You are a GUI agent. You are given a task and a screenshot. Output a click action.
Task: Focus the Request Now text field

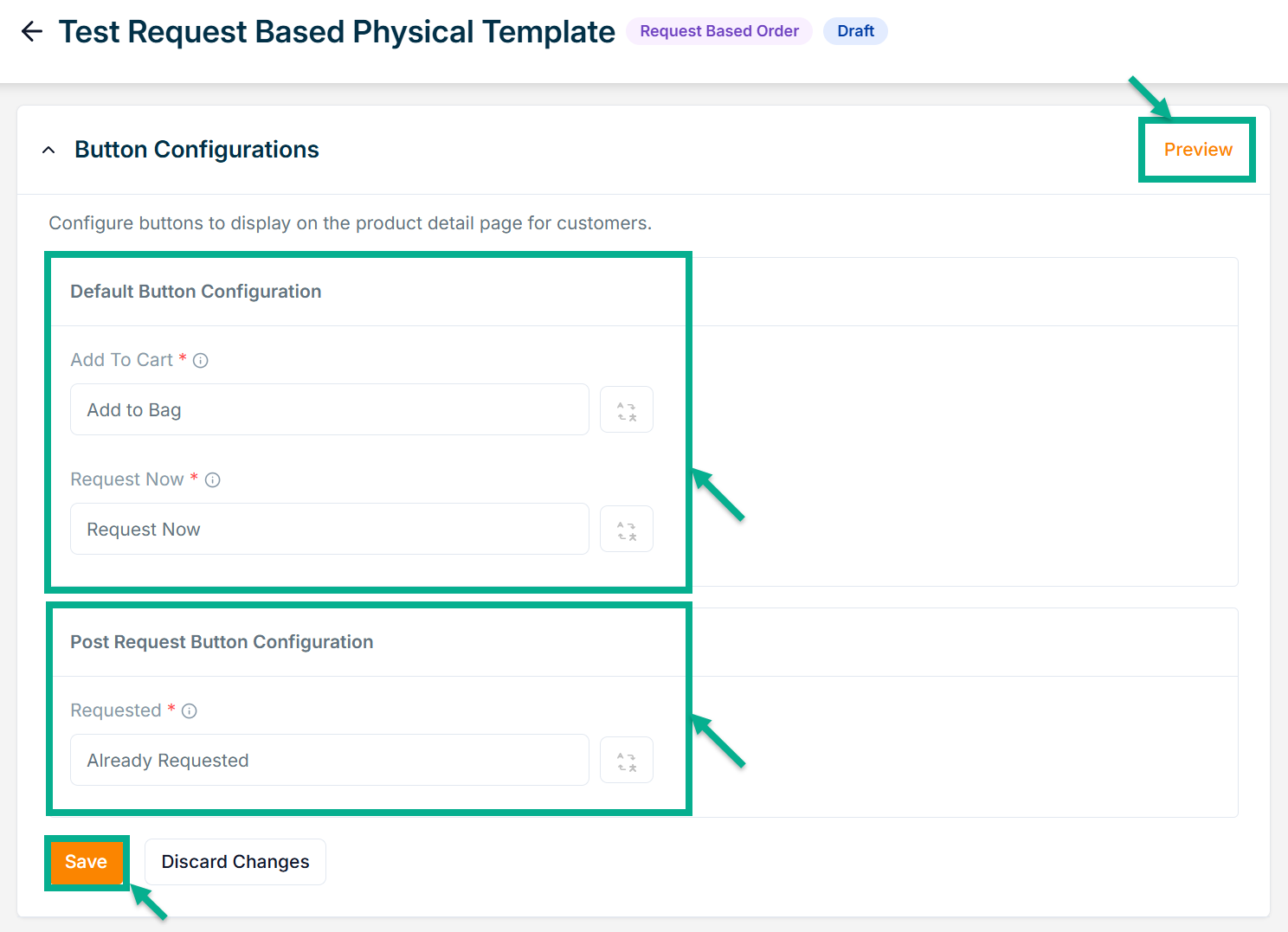[x=329, y=530]
